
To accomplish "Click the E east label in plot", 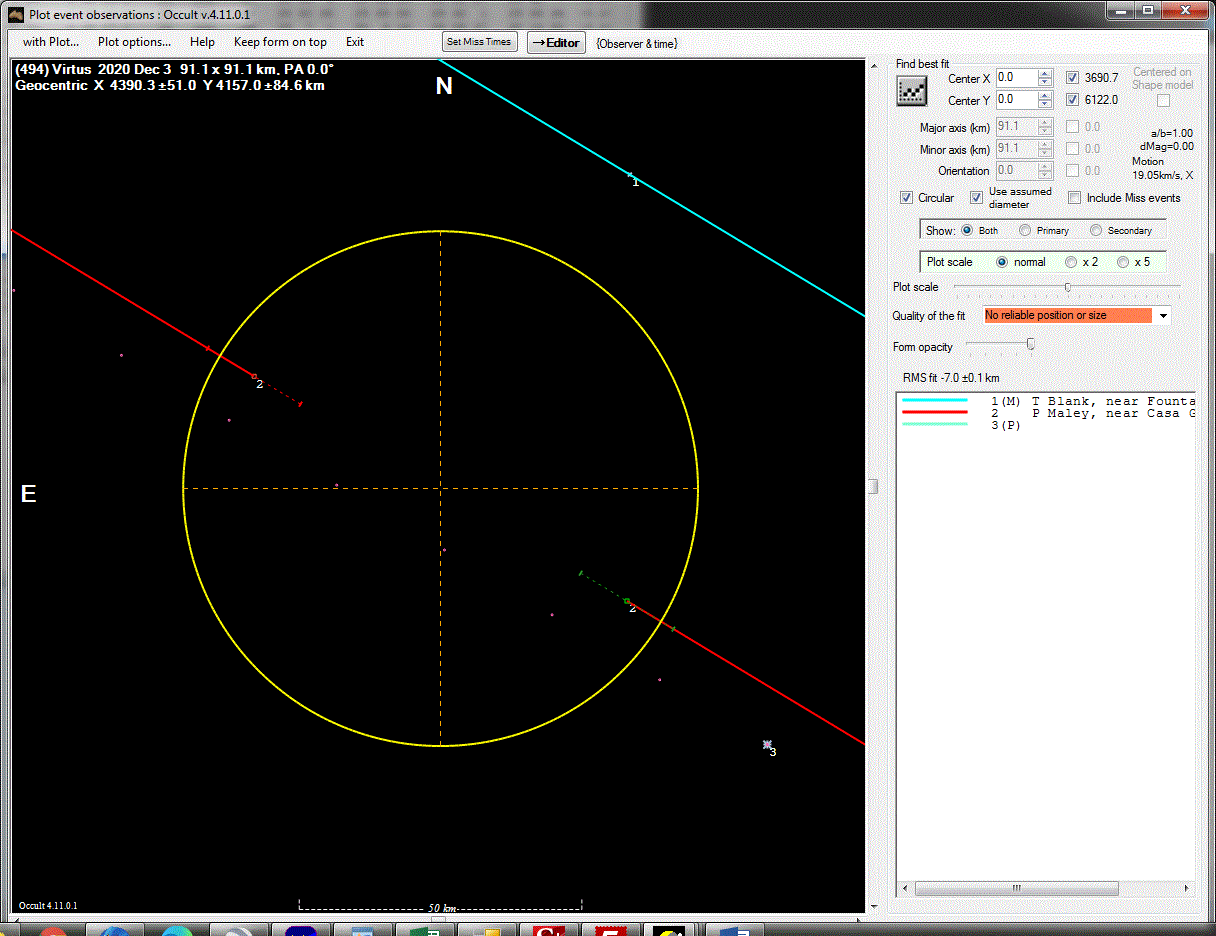I will (x=28, y=493).
